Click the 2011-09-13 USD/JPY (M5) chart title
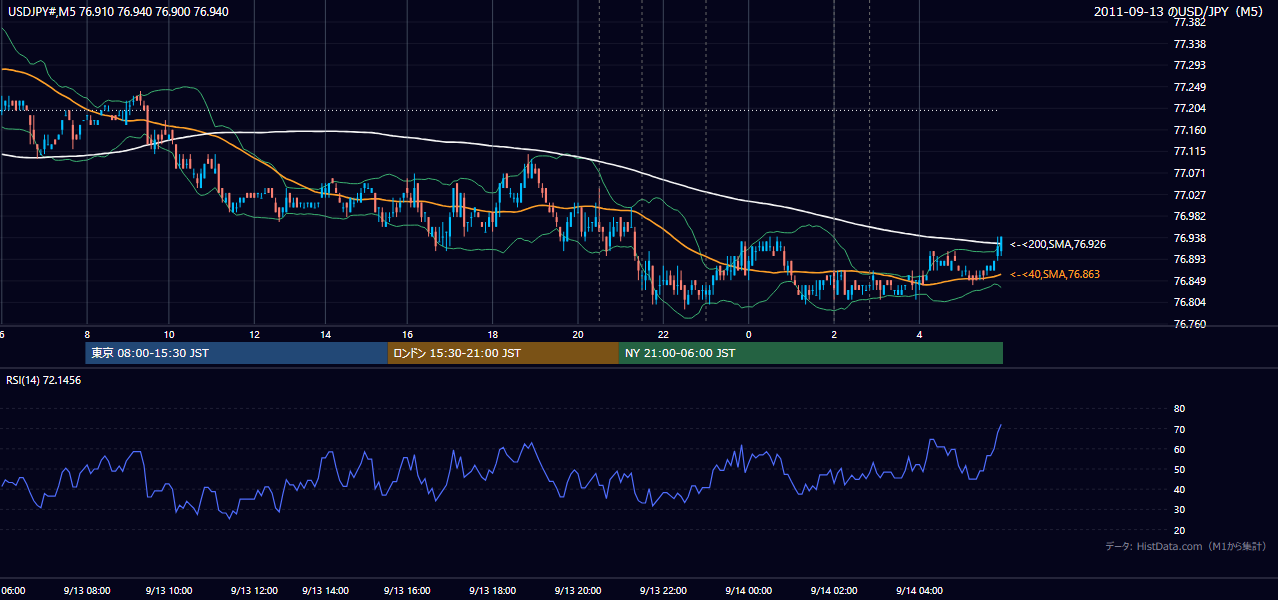The height and width of the screenshot is (600, 1278). 1180,12
